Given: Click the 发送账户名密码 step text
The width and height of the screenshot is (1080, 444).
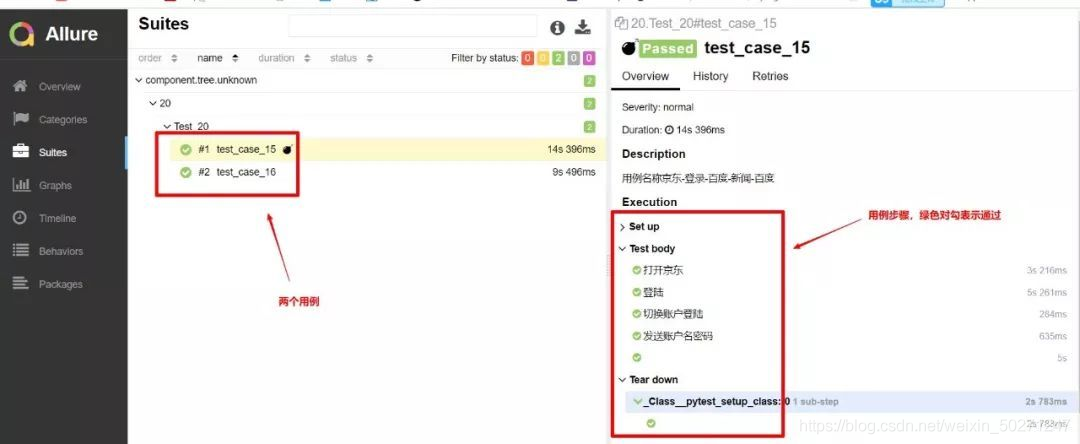Looking at the screenshot, I should coord(678,336).
